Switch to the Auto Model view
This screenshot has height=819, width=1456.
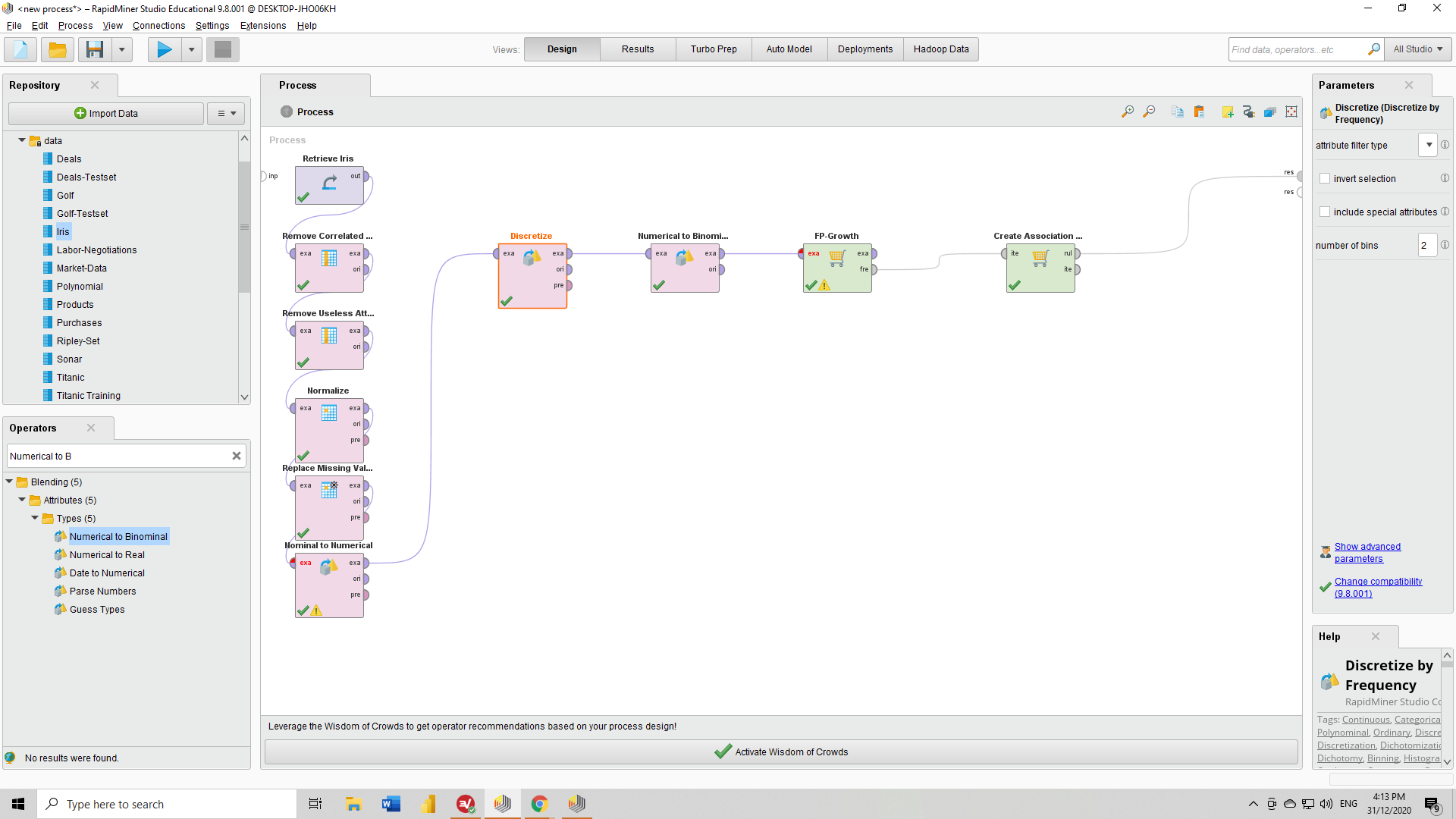789,49
